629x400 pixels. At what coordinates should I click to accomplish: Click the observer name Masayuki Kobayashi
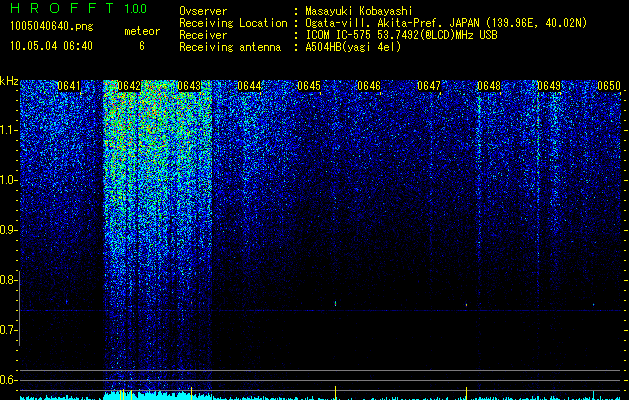359,11
